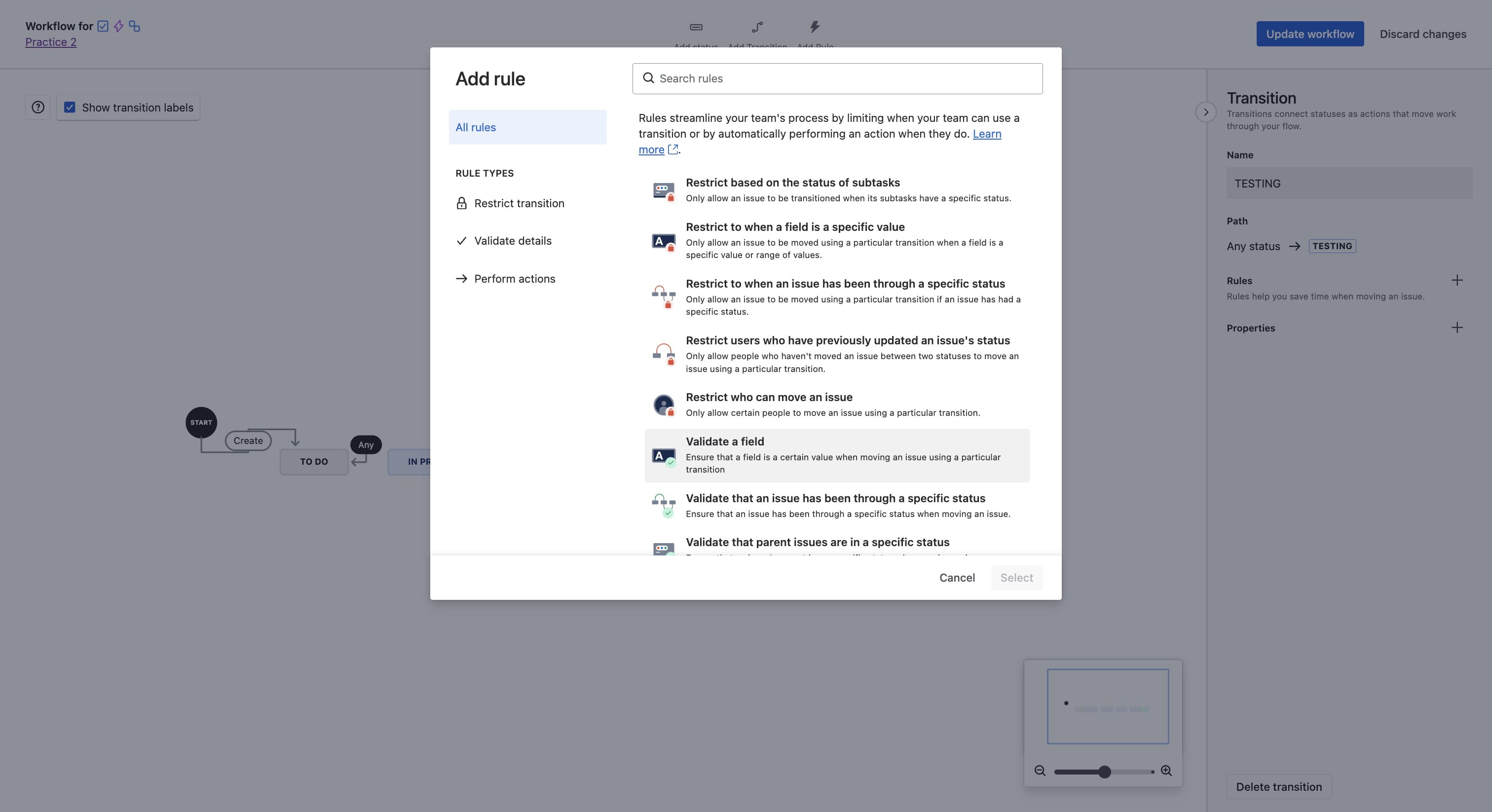Click the arrow icon beside Perform actions

(x=462, y=279)
